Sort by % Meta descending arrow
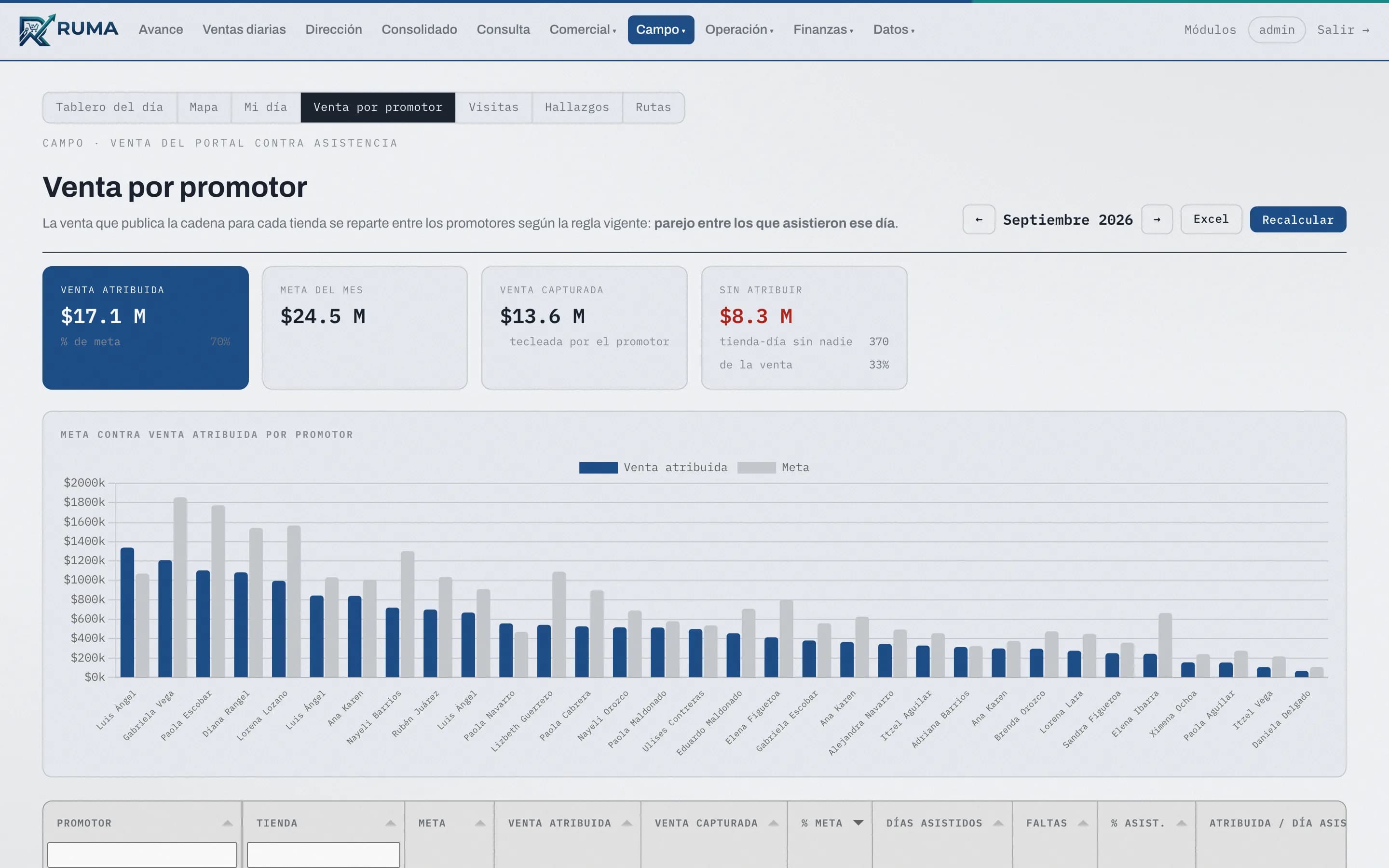Screen dimensions: 1389x868 pos(858,823)
